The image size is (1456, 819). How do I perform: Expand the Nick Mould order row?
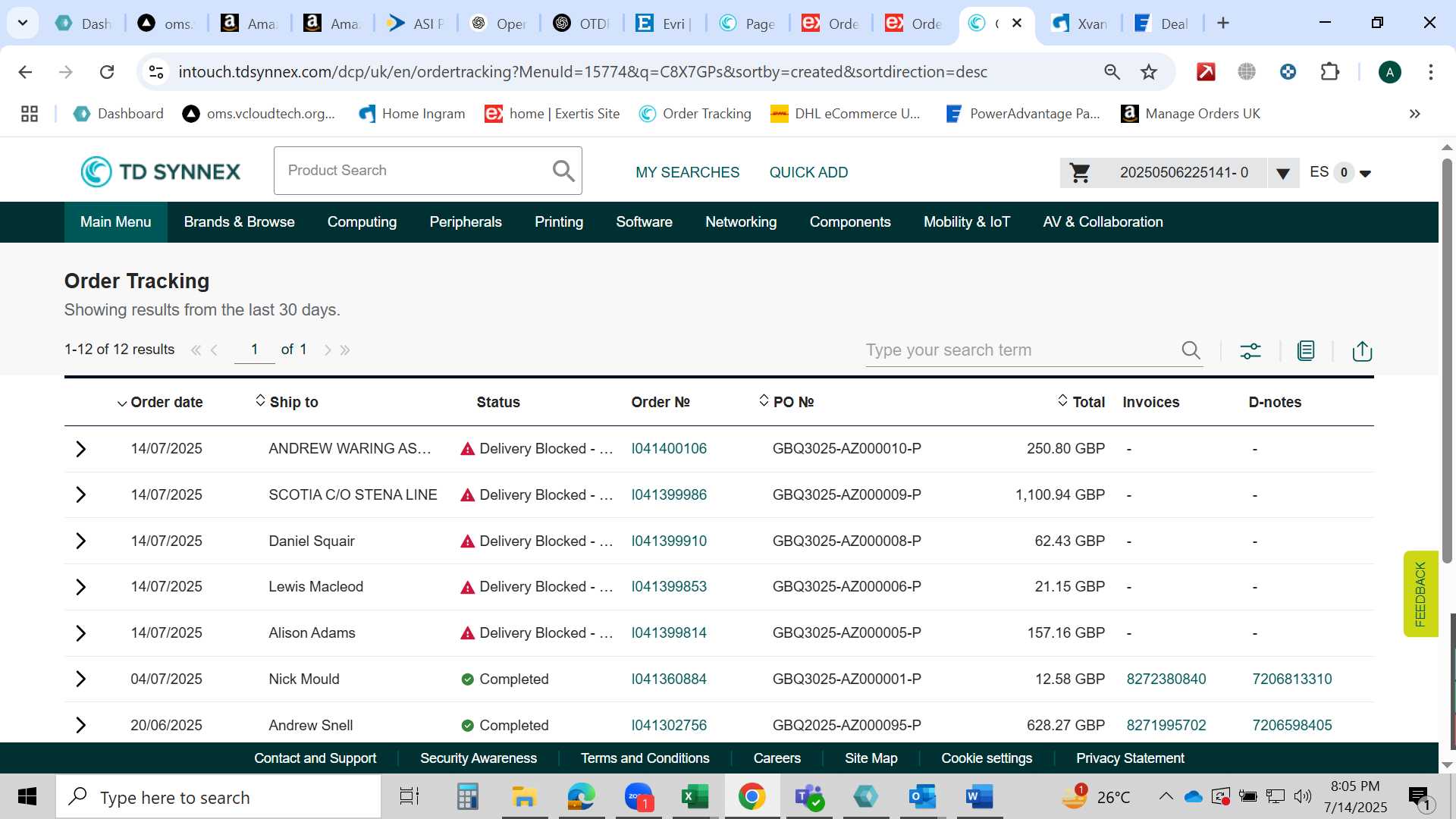tap(81, 679)
